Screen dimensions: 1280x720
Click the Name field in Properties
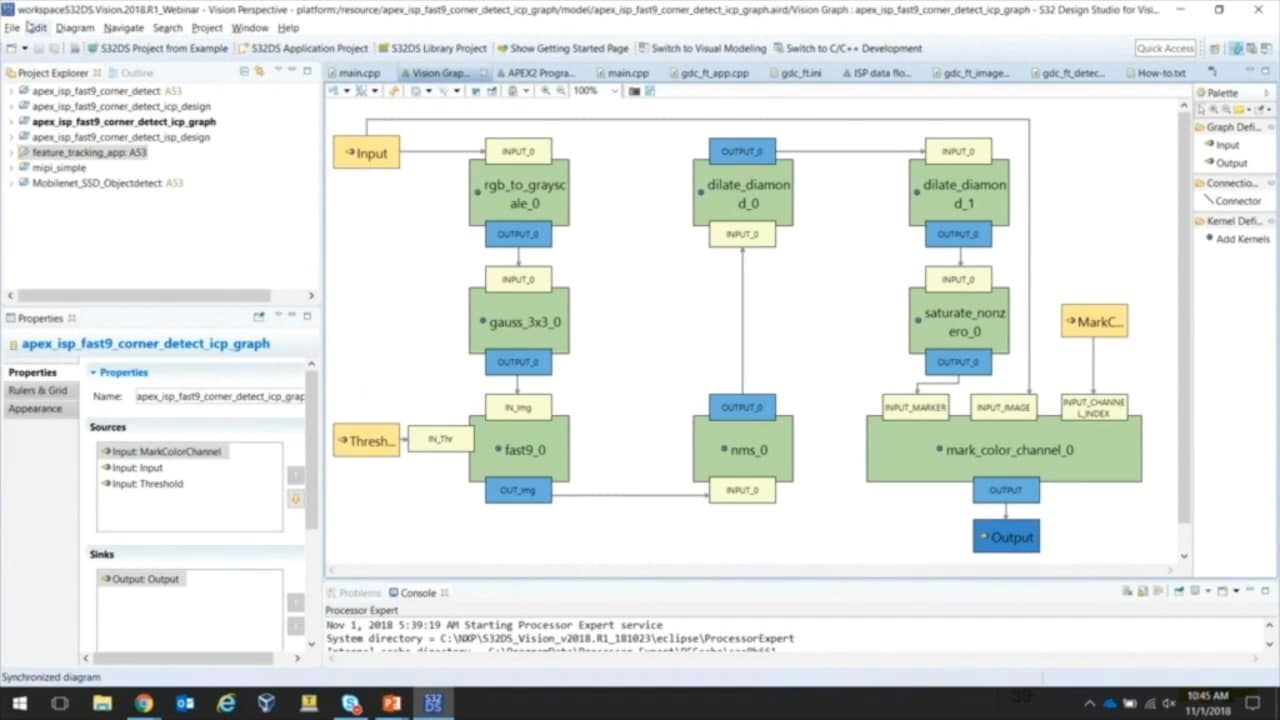pos(220,396)
